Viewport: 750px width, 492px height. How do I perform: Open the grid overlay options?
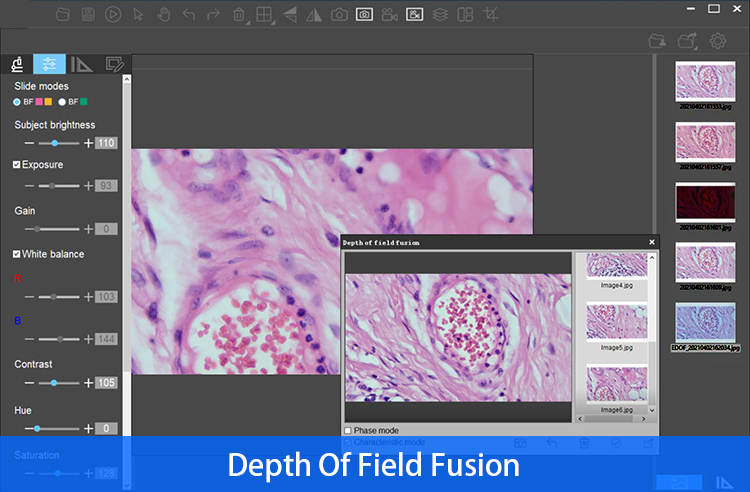(x=264, y=14)
